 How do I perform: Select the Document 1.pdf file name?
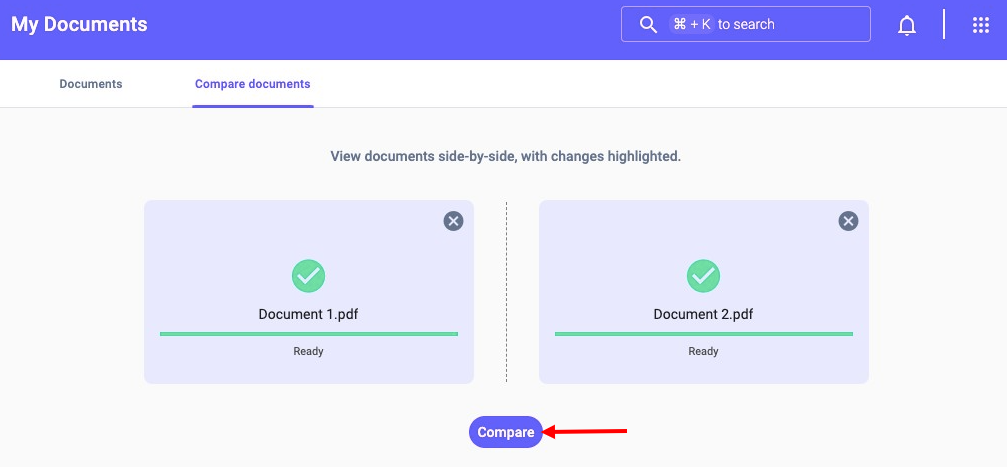click(308, 314)
